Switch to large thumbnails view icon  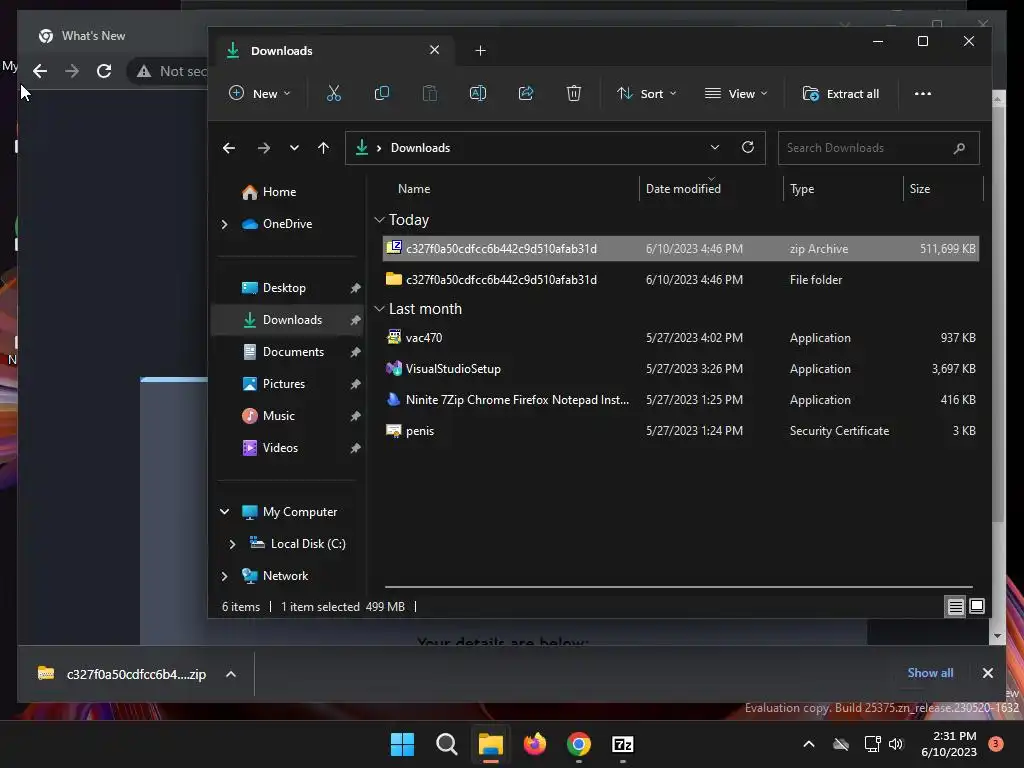[977, 607]
